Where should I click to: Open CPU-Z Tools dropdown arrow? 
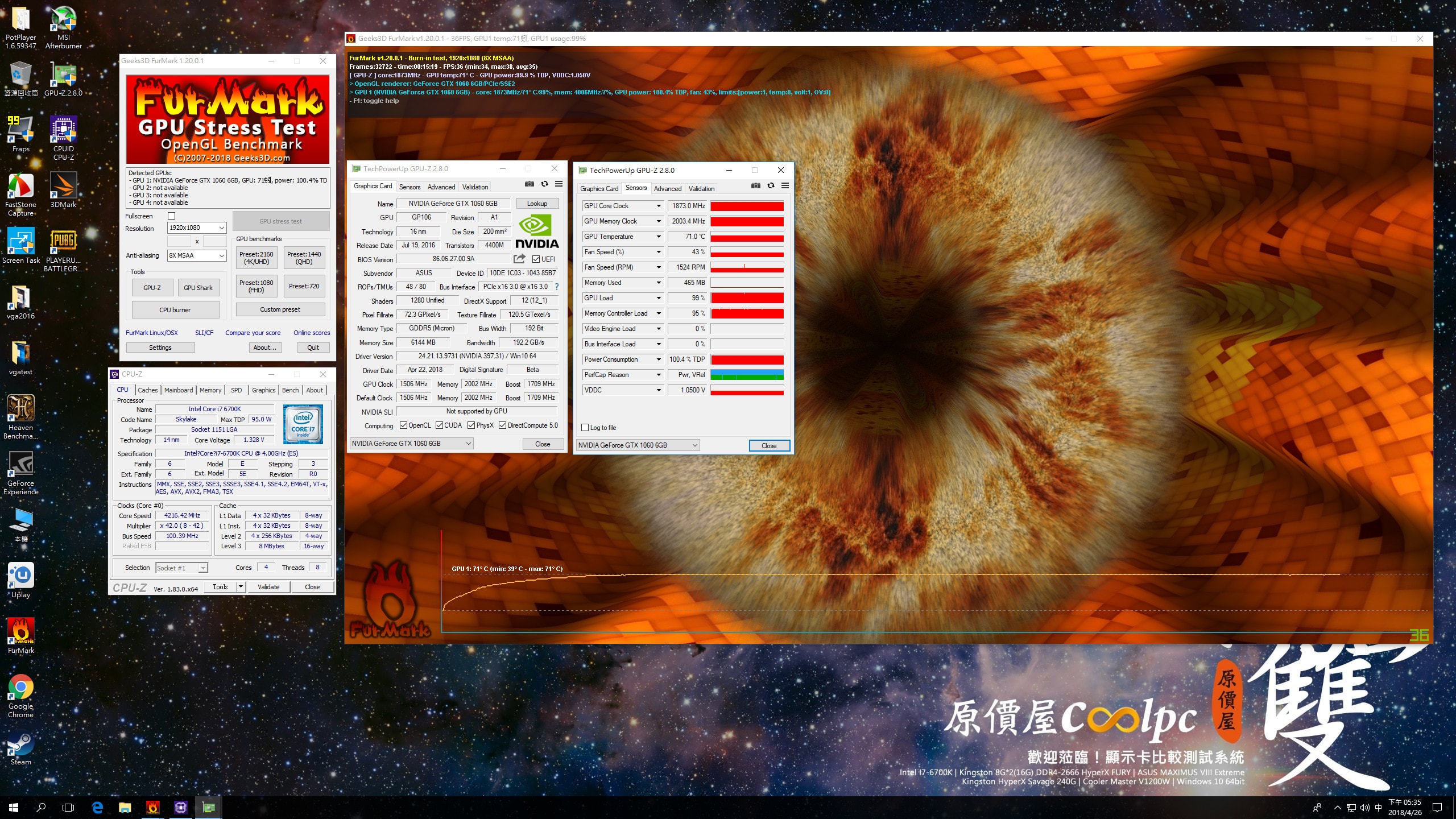(x=241, y=587)
